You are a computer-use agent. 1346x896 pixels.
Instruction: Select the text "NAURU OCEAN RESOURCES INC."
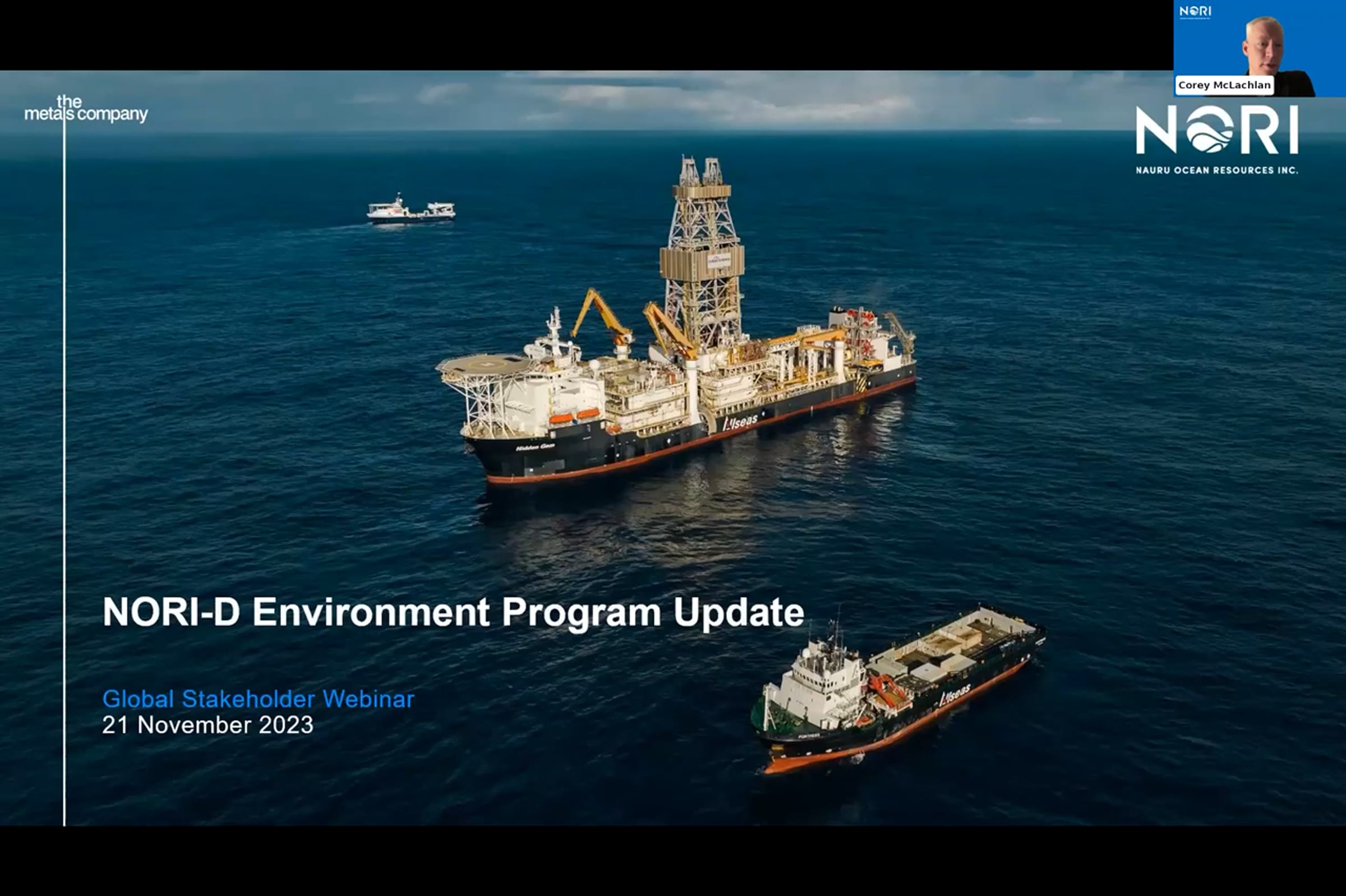click(1217, 170)
